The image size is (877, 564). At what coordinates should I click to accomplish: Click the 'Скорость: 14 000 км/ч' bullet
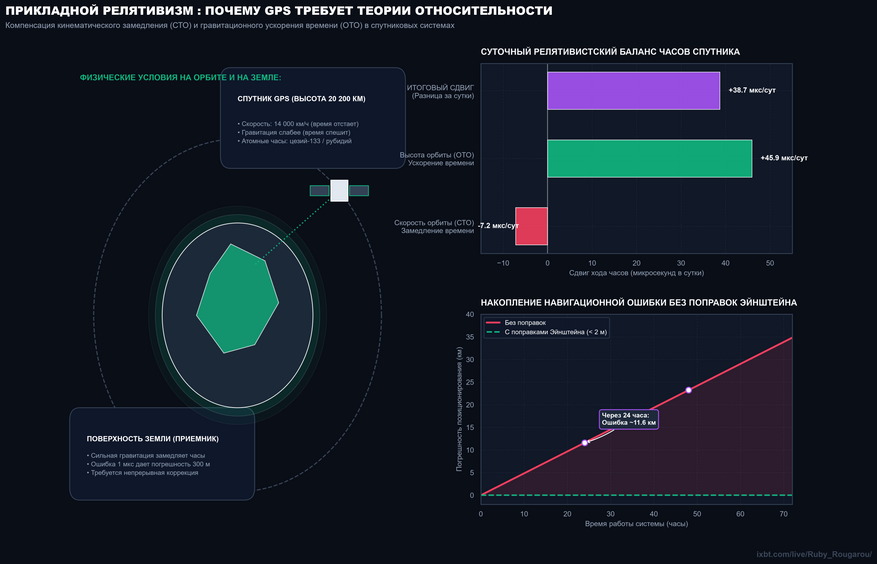298,124
